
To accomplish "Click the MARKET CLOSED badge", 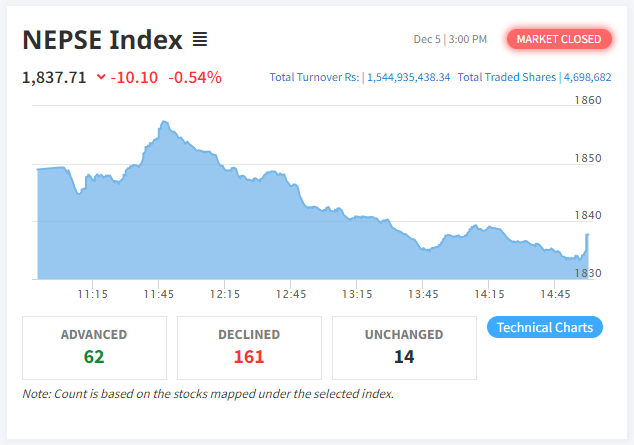I will pyautogui.click(x=560, y=39).
